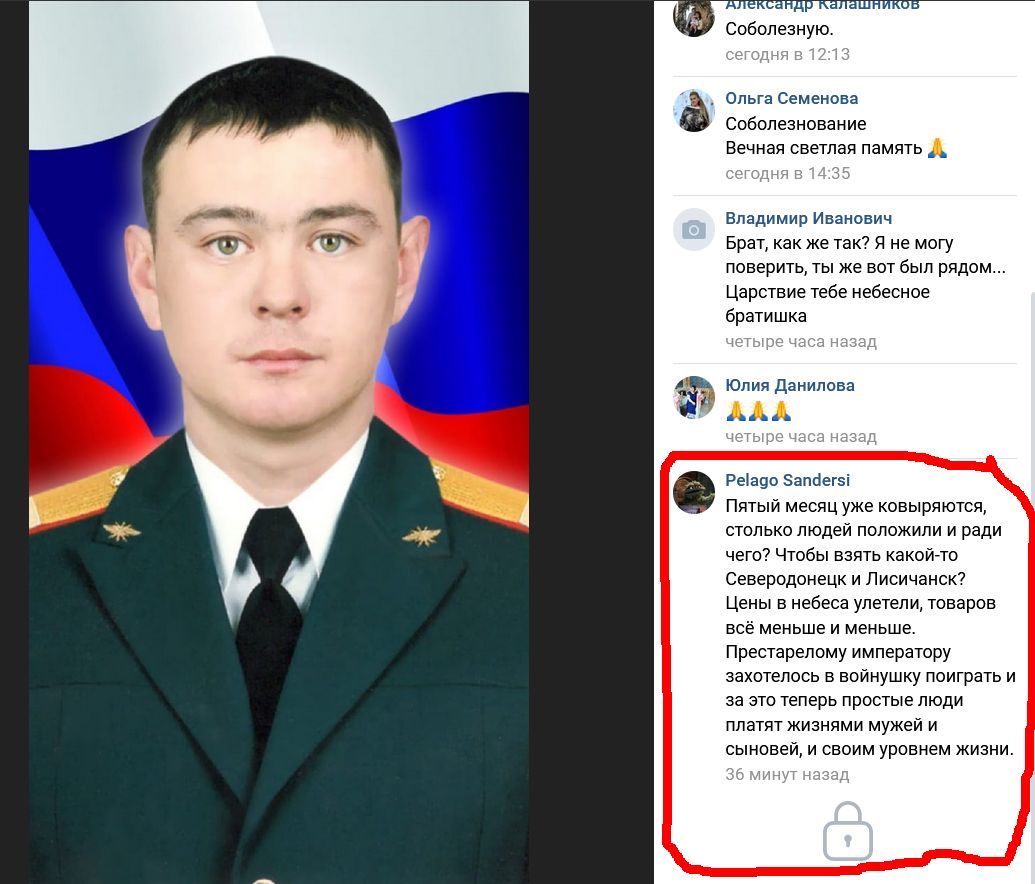Open Юлия Данилова profile name

(789, 385)
